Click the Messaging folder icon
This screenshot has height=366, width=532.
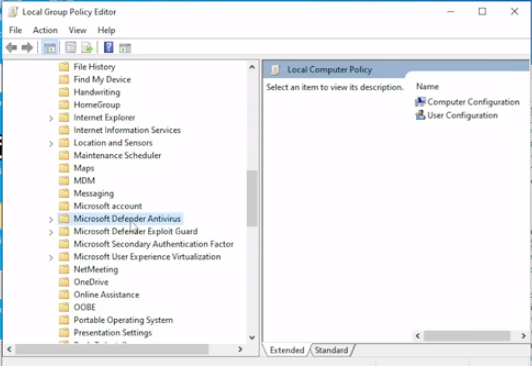[x=64, y=193]
